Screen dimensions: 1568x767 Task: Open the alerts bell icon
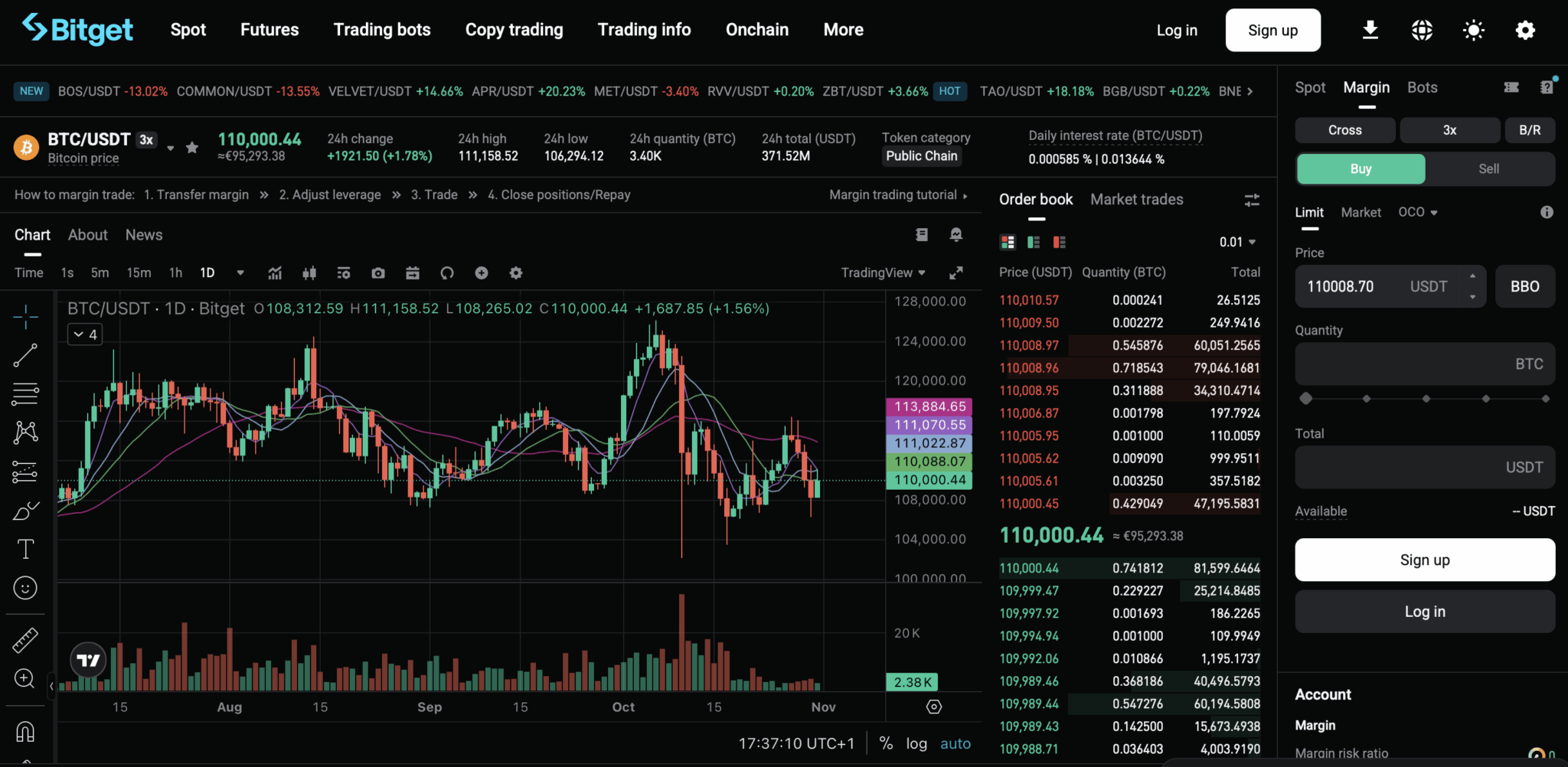click(x=955, y=234)
